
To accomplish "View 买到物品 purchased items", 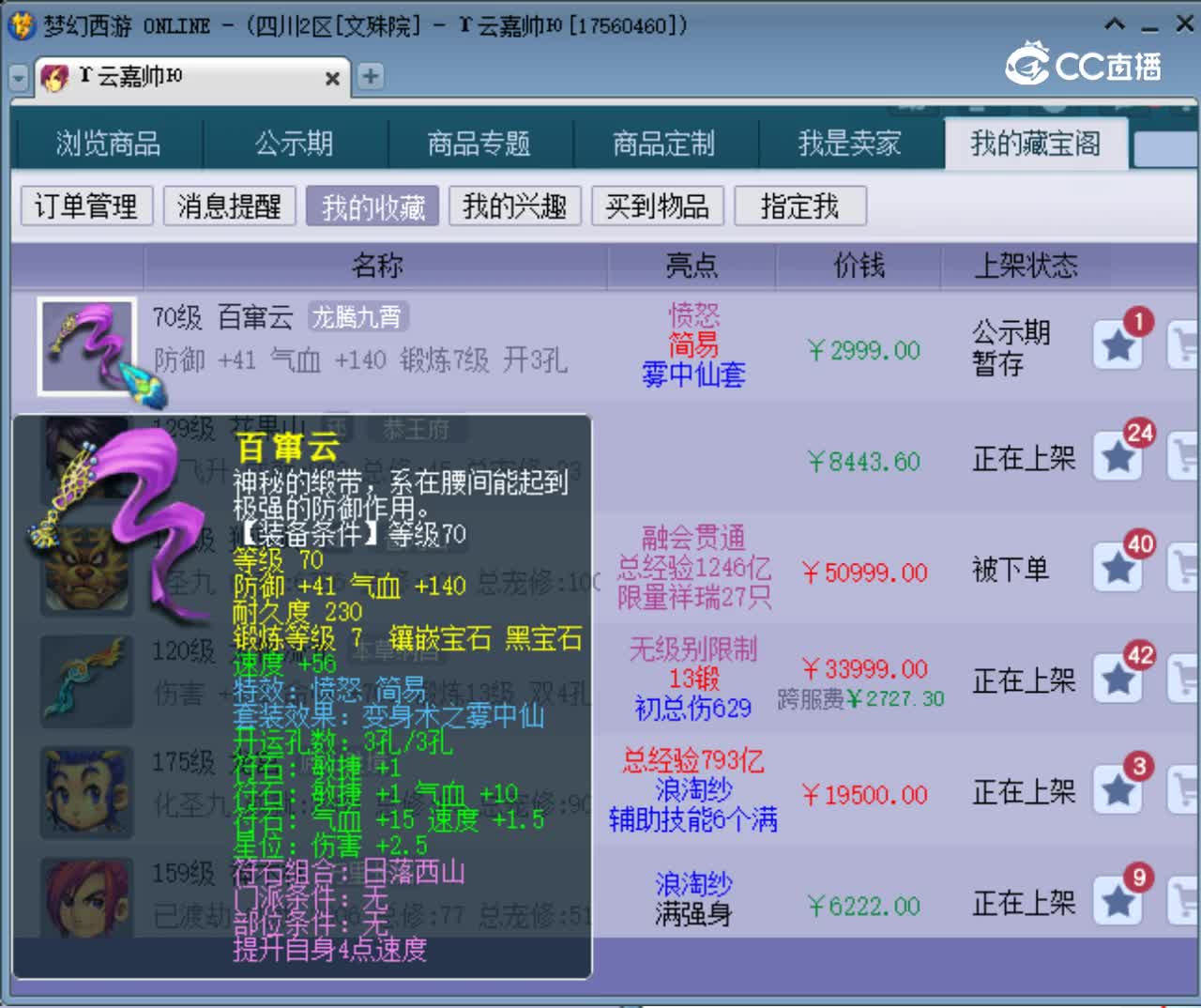I will pos(658,206).
